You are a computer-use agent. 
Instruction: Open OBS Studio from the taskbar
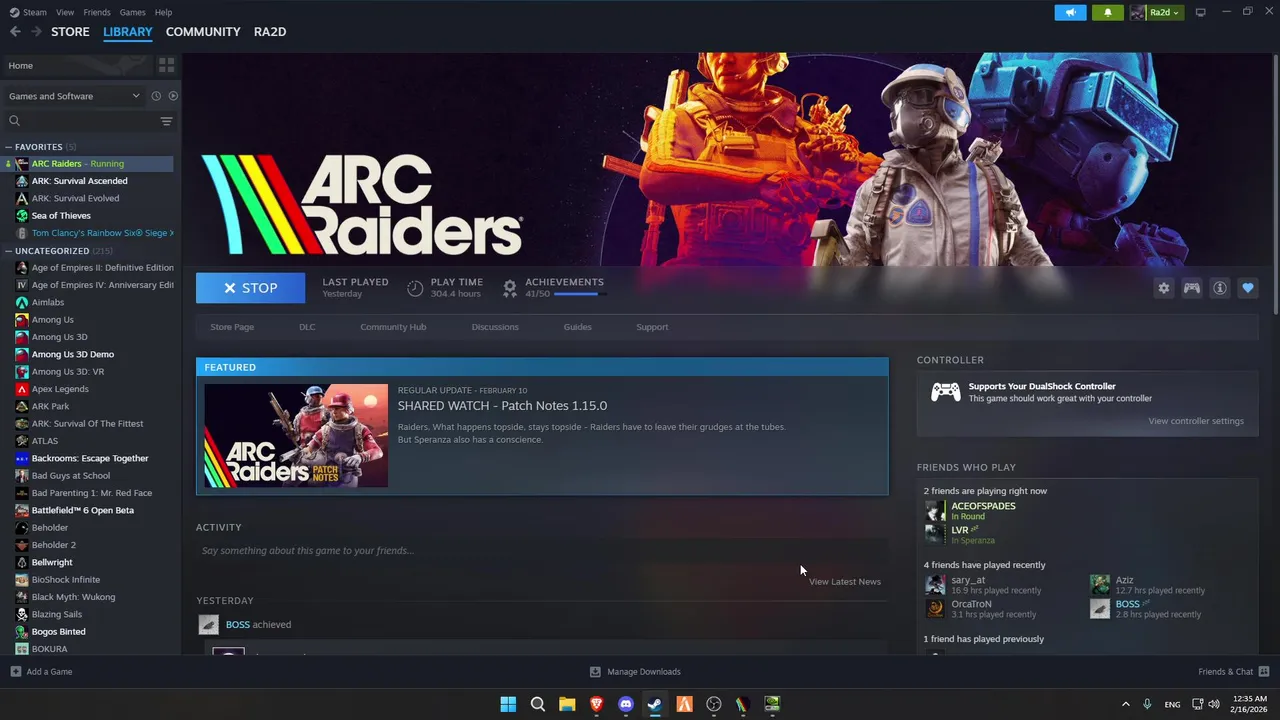point(714,704)
